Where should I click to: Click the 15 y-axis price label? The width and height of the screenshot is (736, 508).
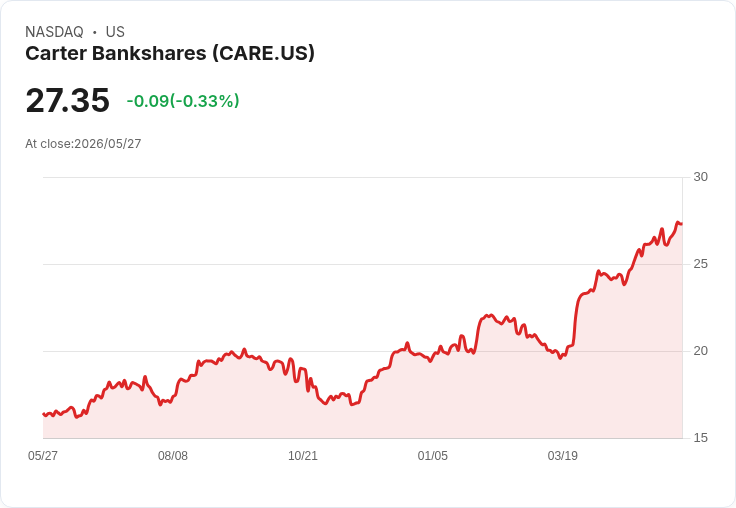click(x=700, y=438)
